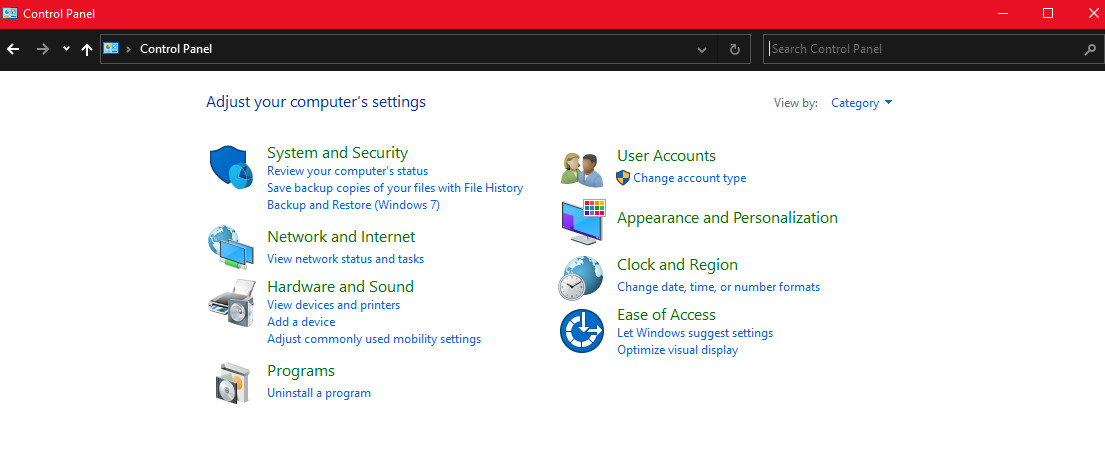
Task: Click the System and Security shield icon
Action: coord(231,167)
